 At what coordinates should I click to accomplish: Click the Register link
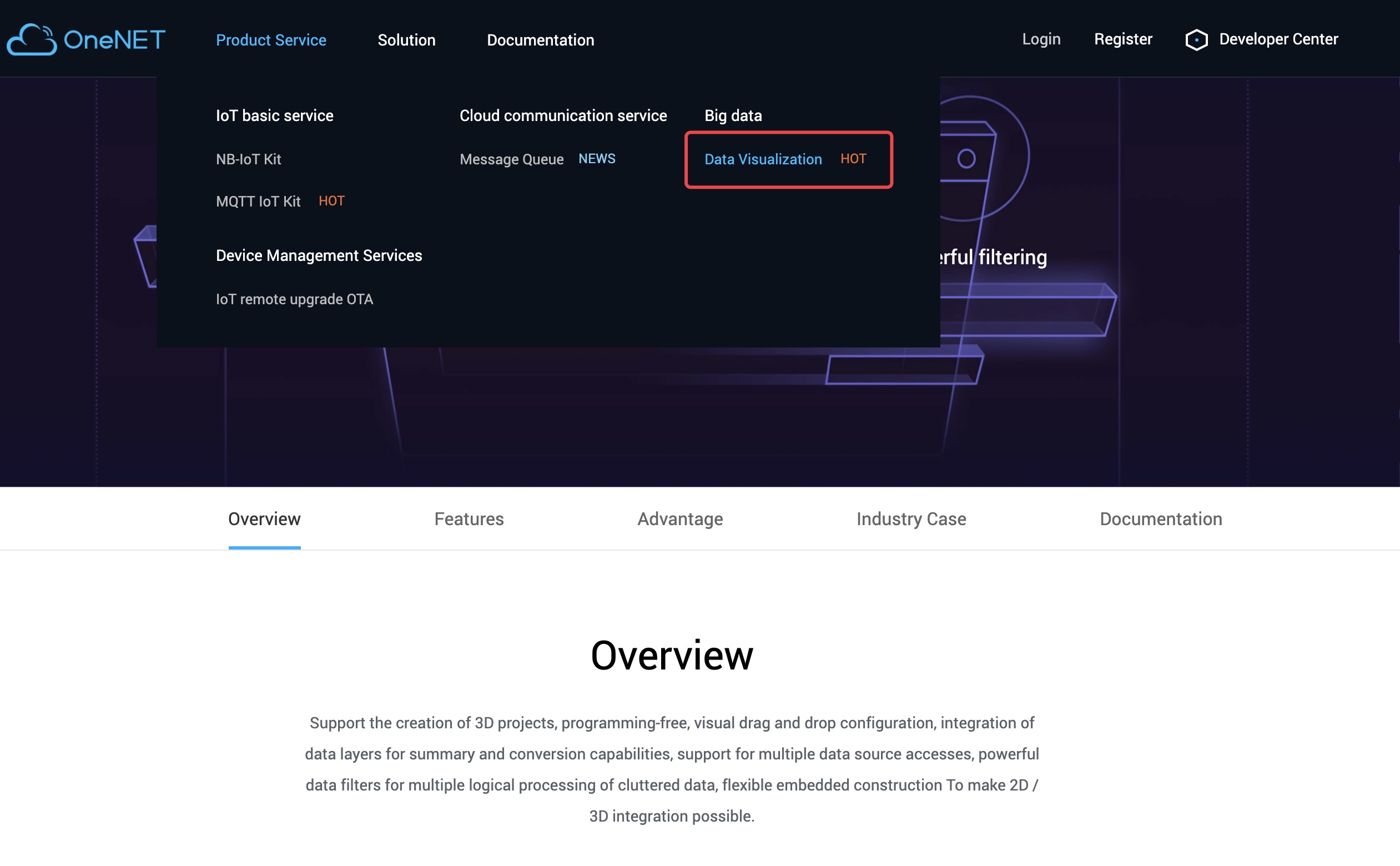pos(1123,39)
